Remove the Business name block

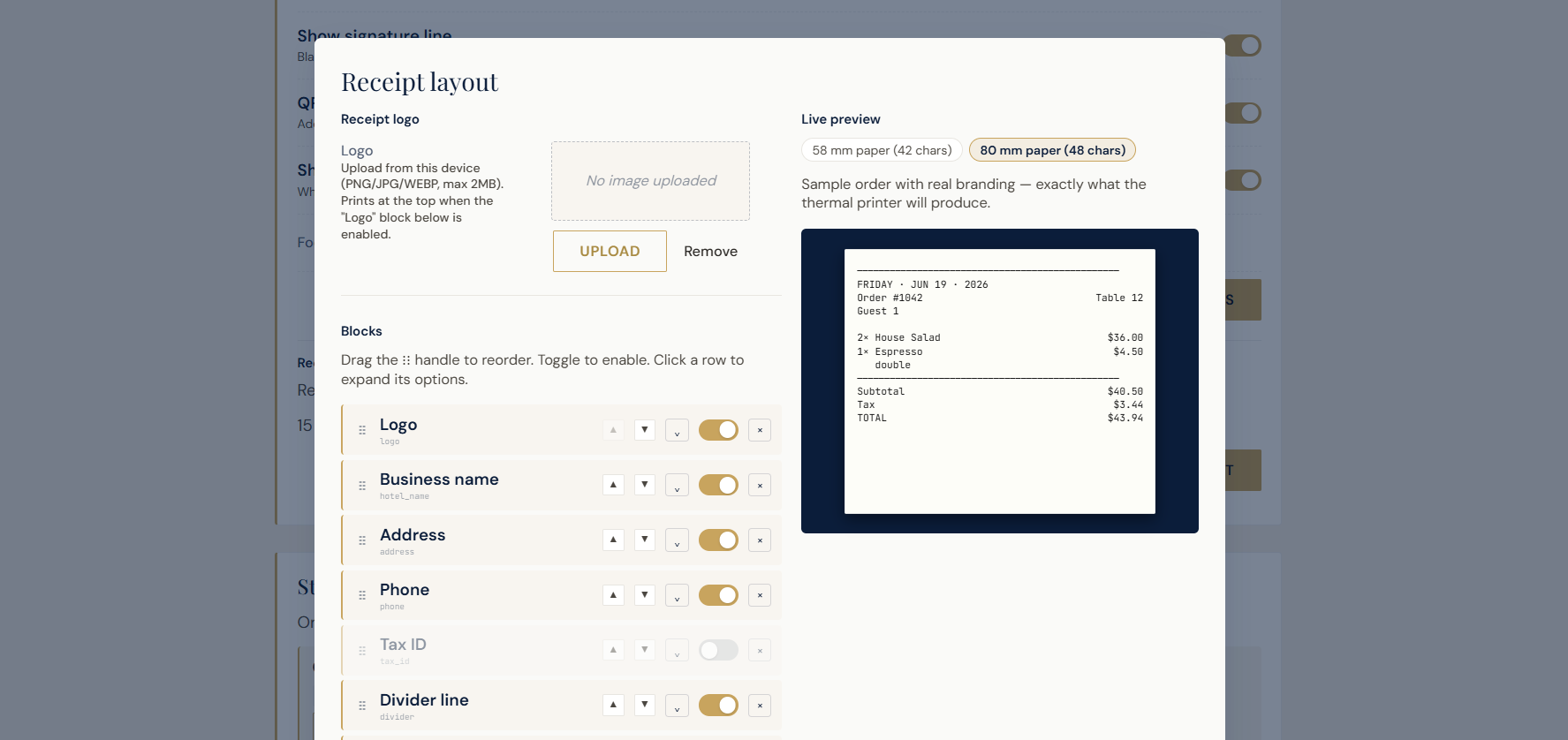[x=760, y=485]
